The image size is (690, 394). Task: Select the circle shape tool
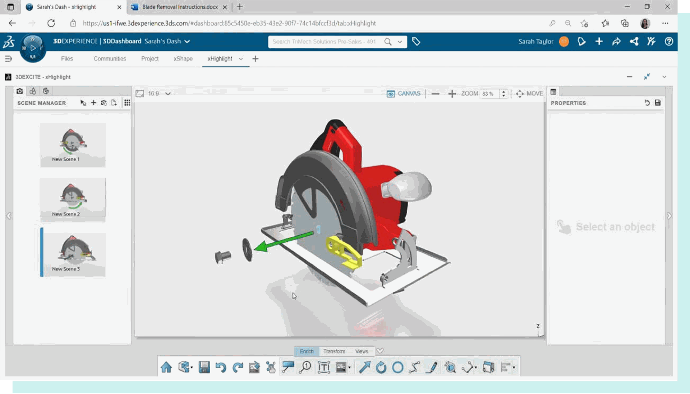click(398, 367)
